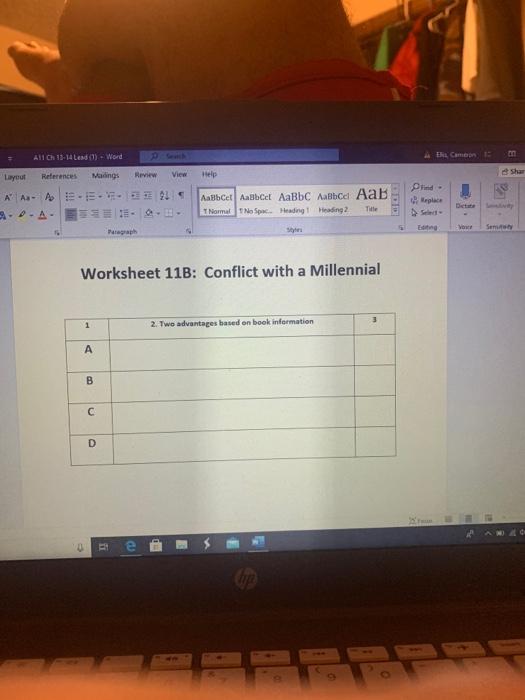Open the Layout tab
Image resolution: width=525 pixels, height=700 pixels.
pyautogui.click(x=15, y=177)
